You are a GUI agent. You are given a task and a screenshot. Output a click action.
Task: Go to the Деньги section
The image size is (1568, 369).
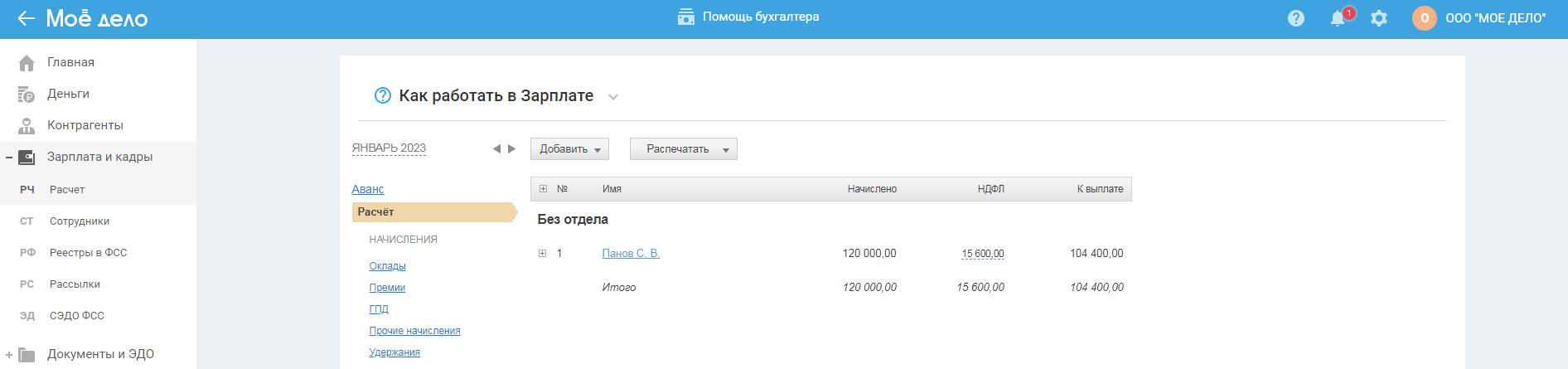(x=68, y=94)
